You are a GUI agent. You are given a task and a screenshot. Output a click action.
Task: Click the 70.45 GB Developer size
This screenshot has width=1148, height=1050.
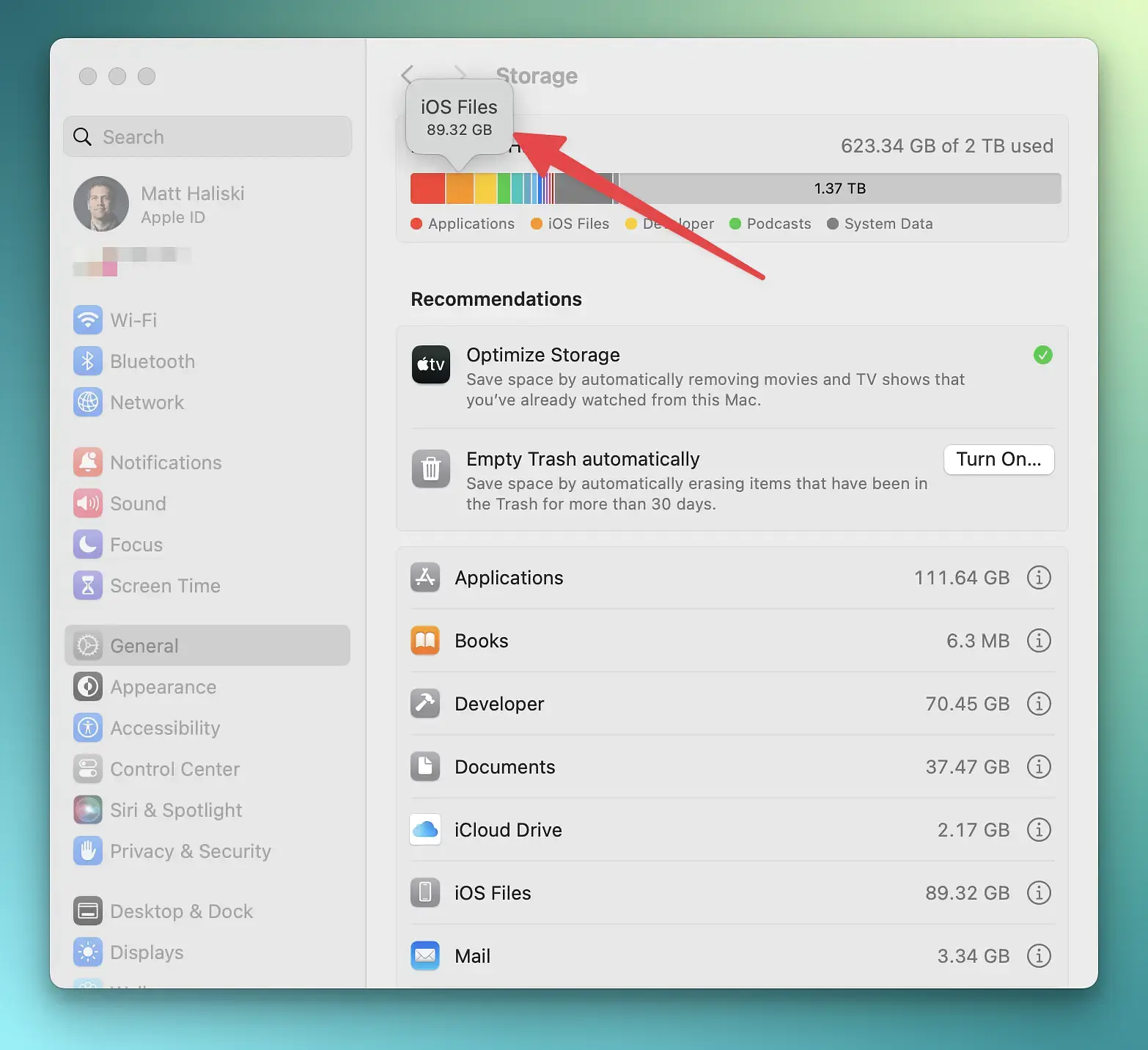(x=967, y=704)
